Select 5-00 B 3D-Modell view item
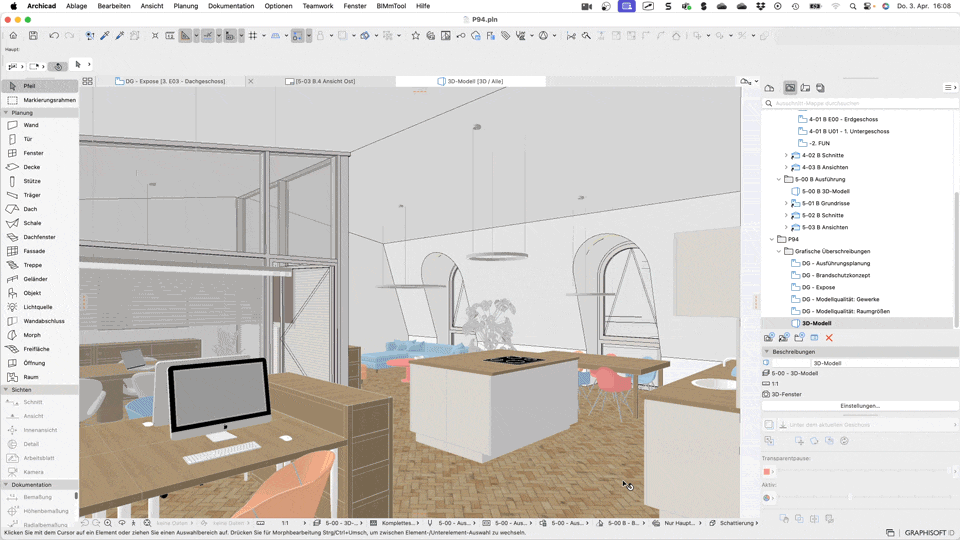 click(825, 192)
